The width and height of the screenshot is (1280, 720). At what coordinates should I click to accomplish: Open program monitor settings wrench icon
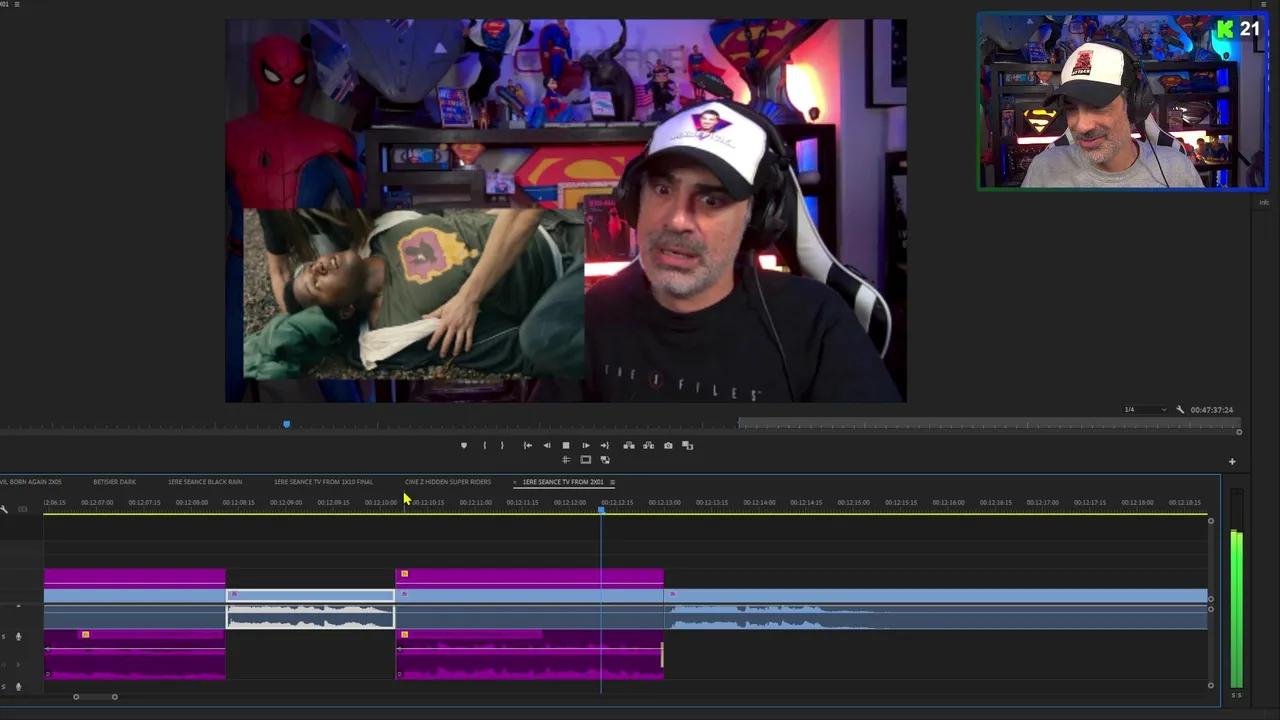[1181, 409]
